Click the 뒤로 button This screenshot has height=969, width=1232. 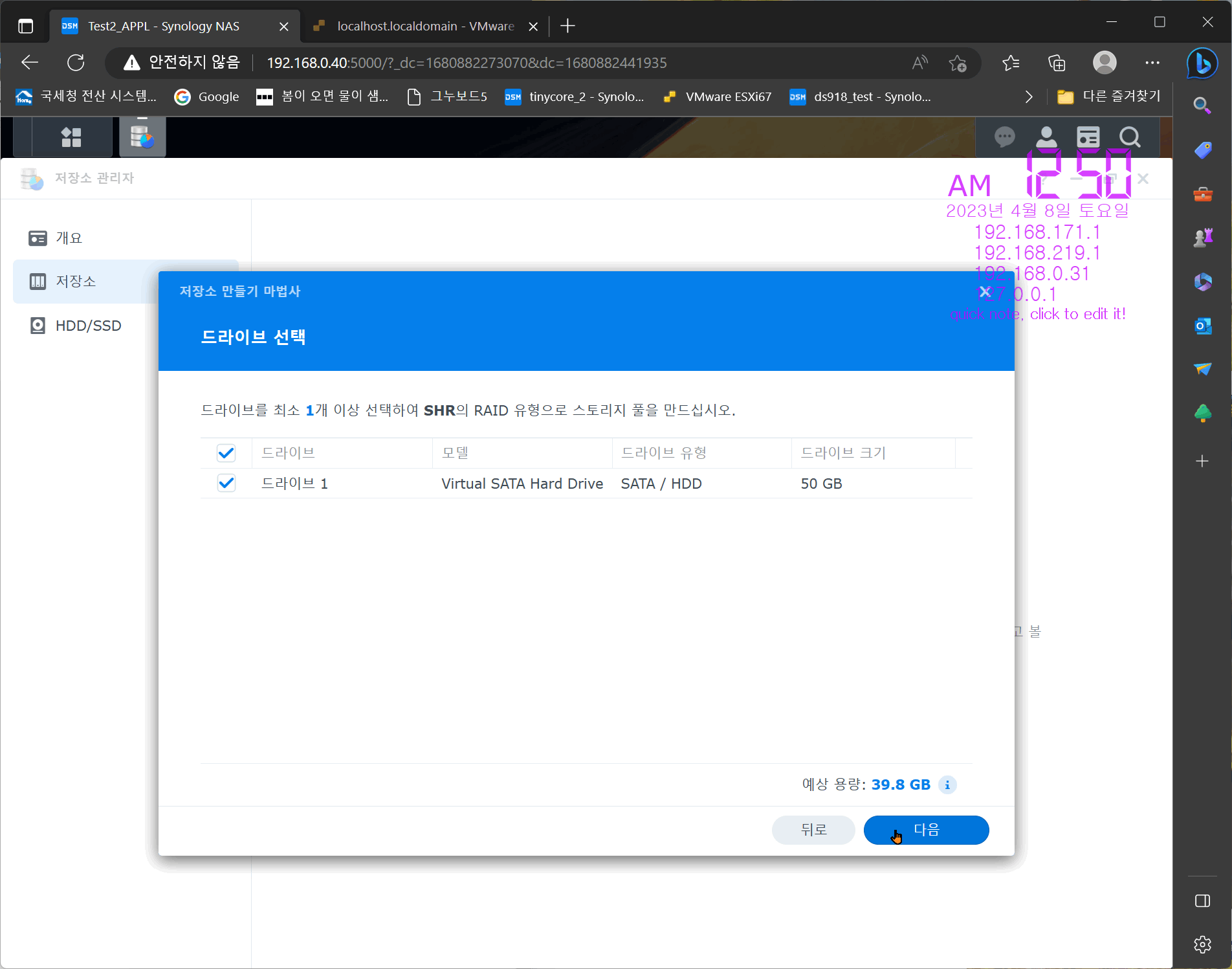click(x=813, y=830)
